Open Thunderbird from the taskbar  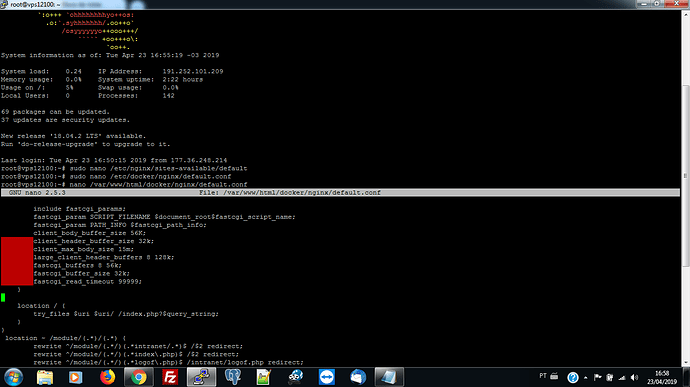click(x=358, y=377)
